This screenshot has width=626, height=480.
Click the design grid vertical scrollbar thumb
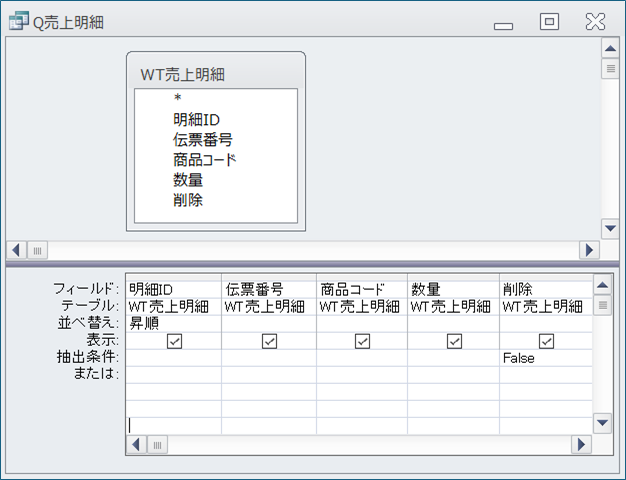[x=602, y=305]
